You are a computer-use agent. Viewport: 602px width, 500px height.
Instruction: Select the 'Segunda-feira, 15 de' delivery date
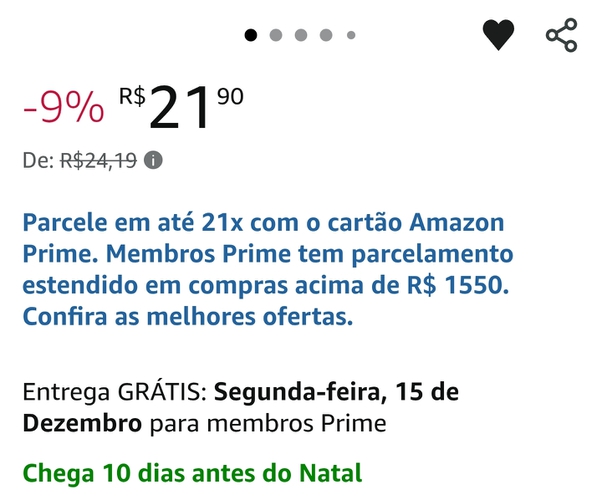336,390
